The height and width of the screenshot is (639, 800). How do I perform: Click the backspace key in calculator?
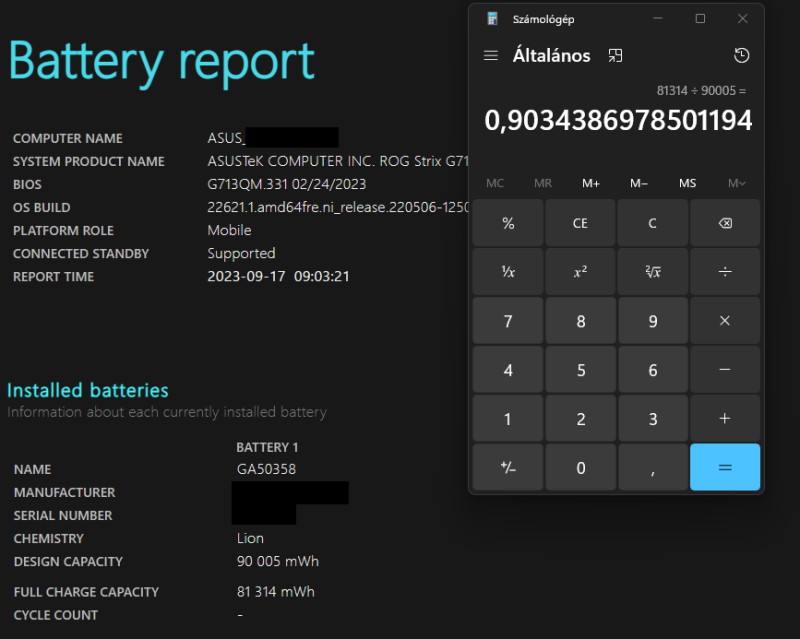click(725, 223)
